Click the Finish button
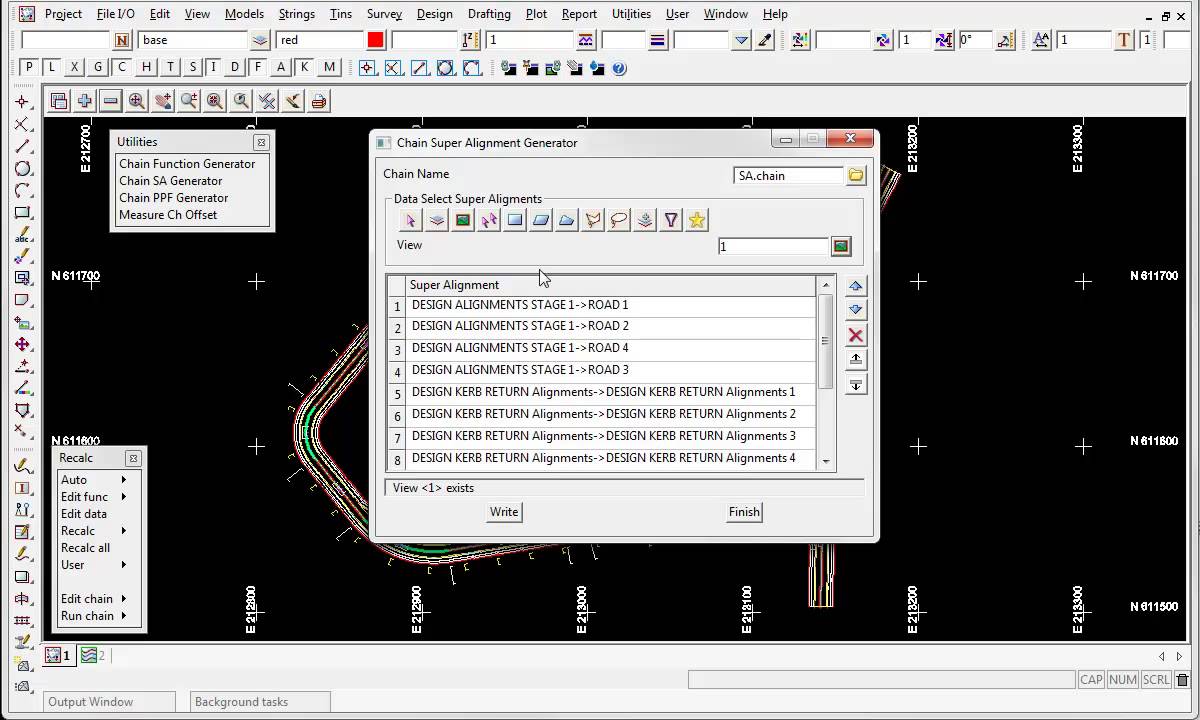The image size is (1200, 720). [x=744, y=512]
